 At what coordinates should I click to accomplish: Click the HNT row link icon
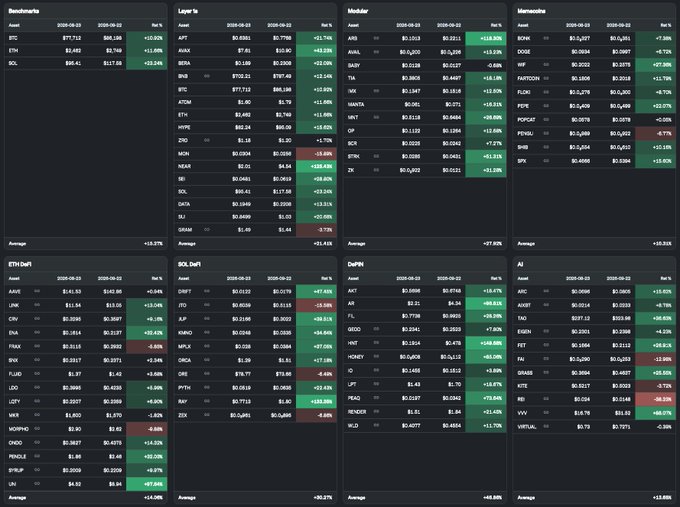pyautogui.click(x=376, y=343)
